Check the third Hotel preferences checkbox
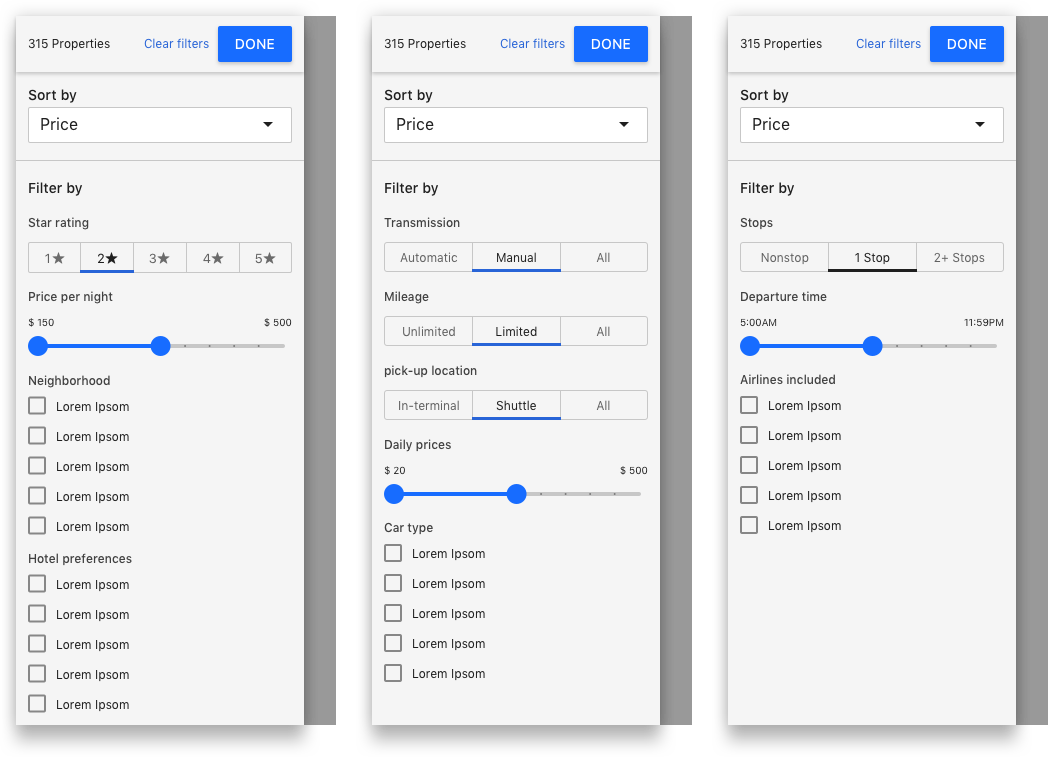This screenshot has height=757, width=1048. [x=37, y=644]
